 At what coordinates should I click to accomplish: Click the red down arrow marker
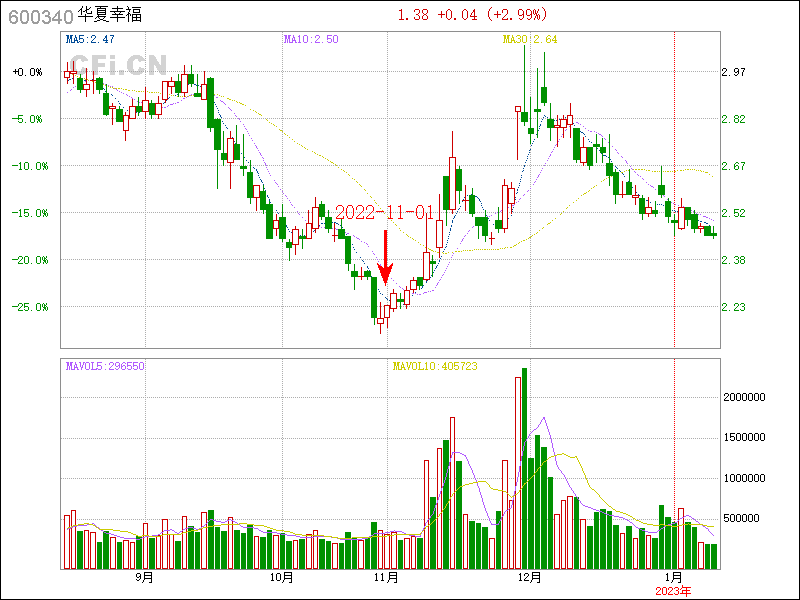pyautogui.click(x=386, y=258)
